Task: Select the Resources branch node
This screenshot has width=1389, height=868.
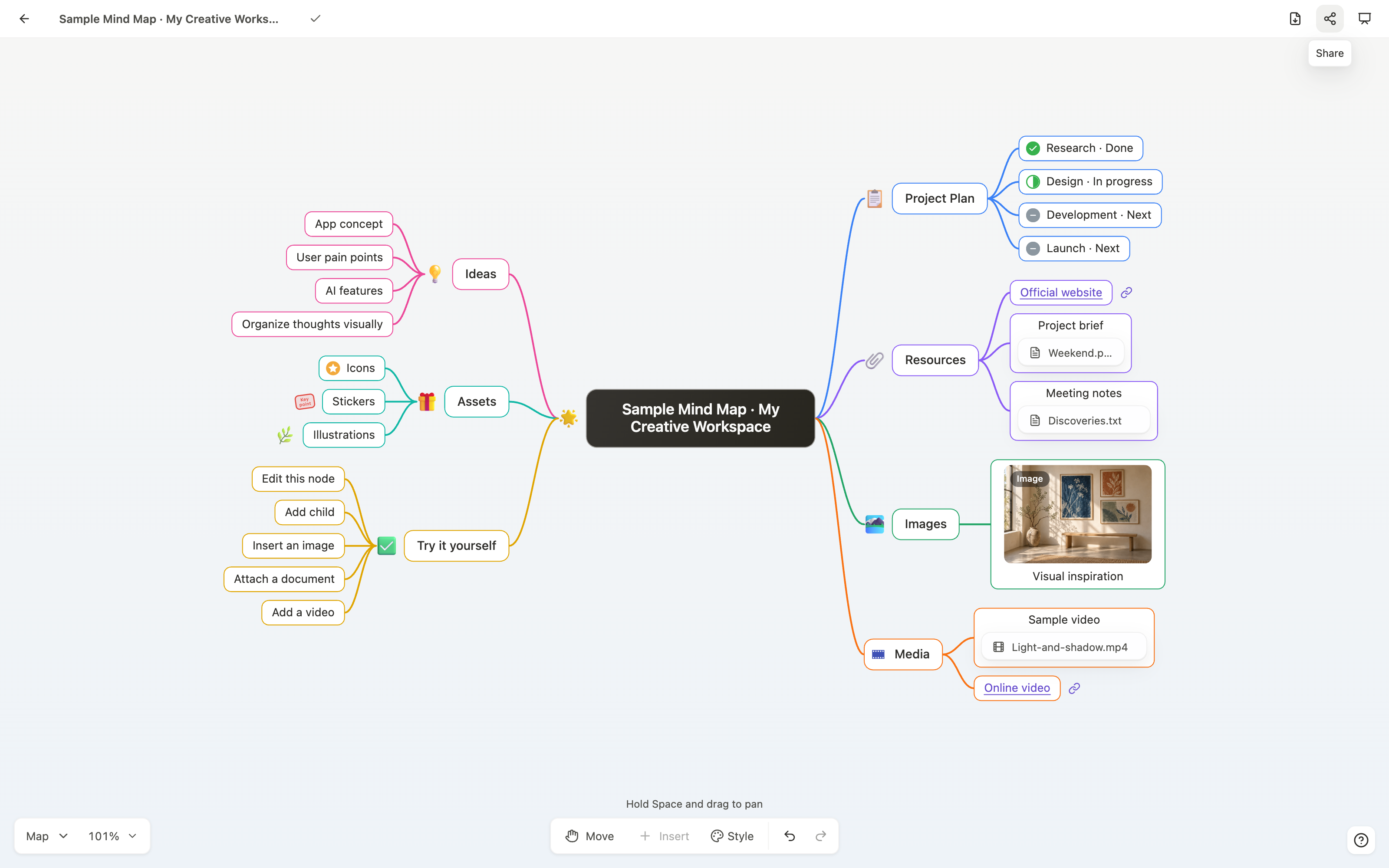Action: tap(935, 360)
